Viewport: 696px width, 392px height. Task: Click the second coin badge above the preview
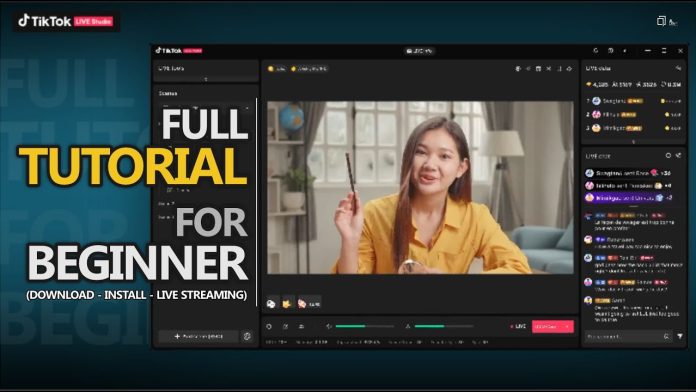(309, 69)
